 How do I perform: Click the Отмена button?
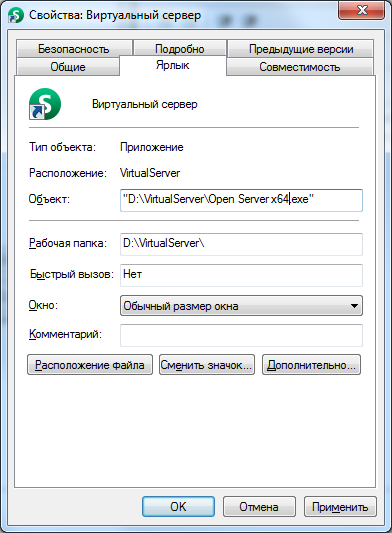pyautogui.click(x=259, y=506)
